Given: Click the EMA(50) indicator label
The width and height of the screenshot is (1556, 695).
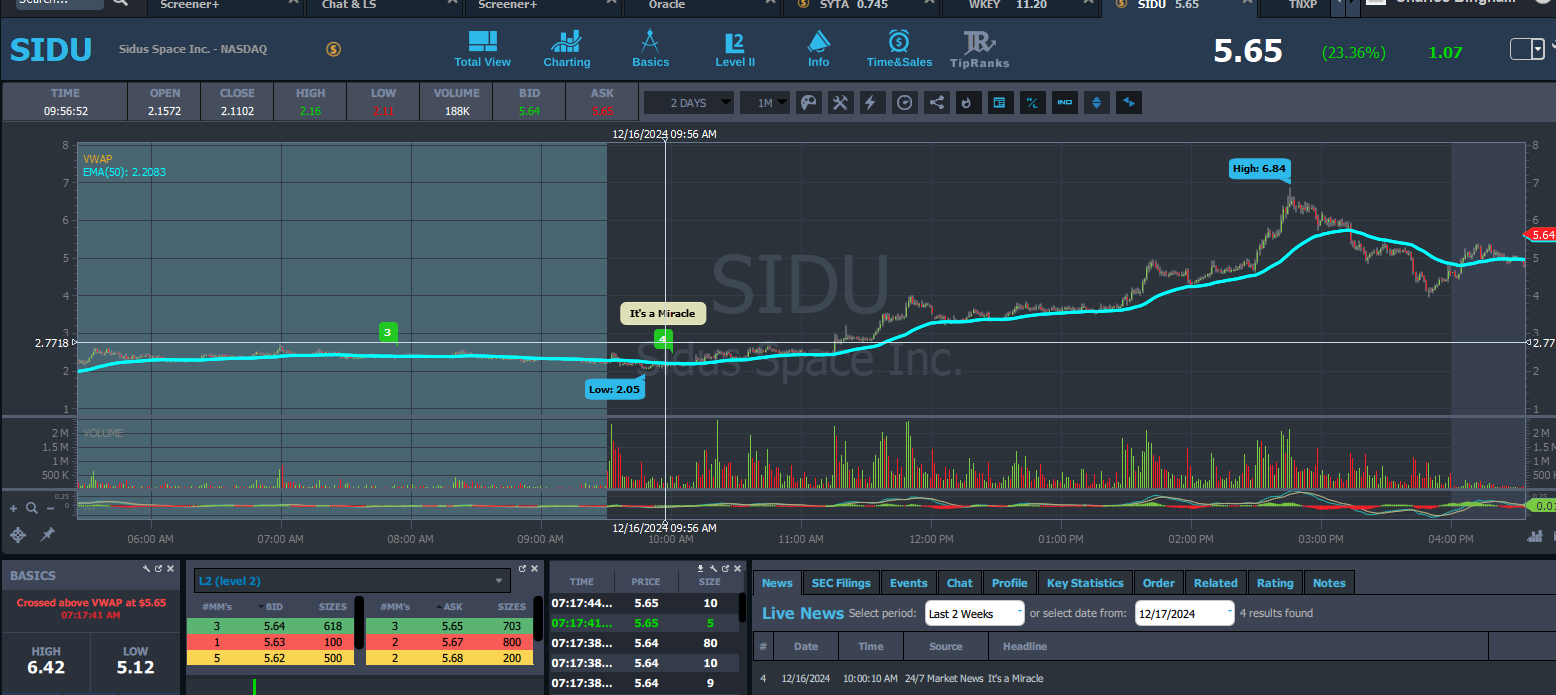Looking at the screenshot, I should pos(124,172).
